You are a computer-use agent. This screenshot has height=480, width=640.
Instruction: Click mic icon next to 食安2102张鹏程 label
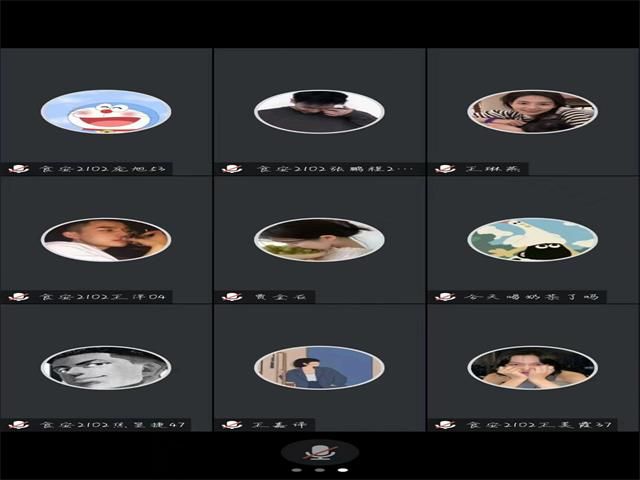click(232, 169)
